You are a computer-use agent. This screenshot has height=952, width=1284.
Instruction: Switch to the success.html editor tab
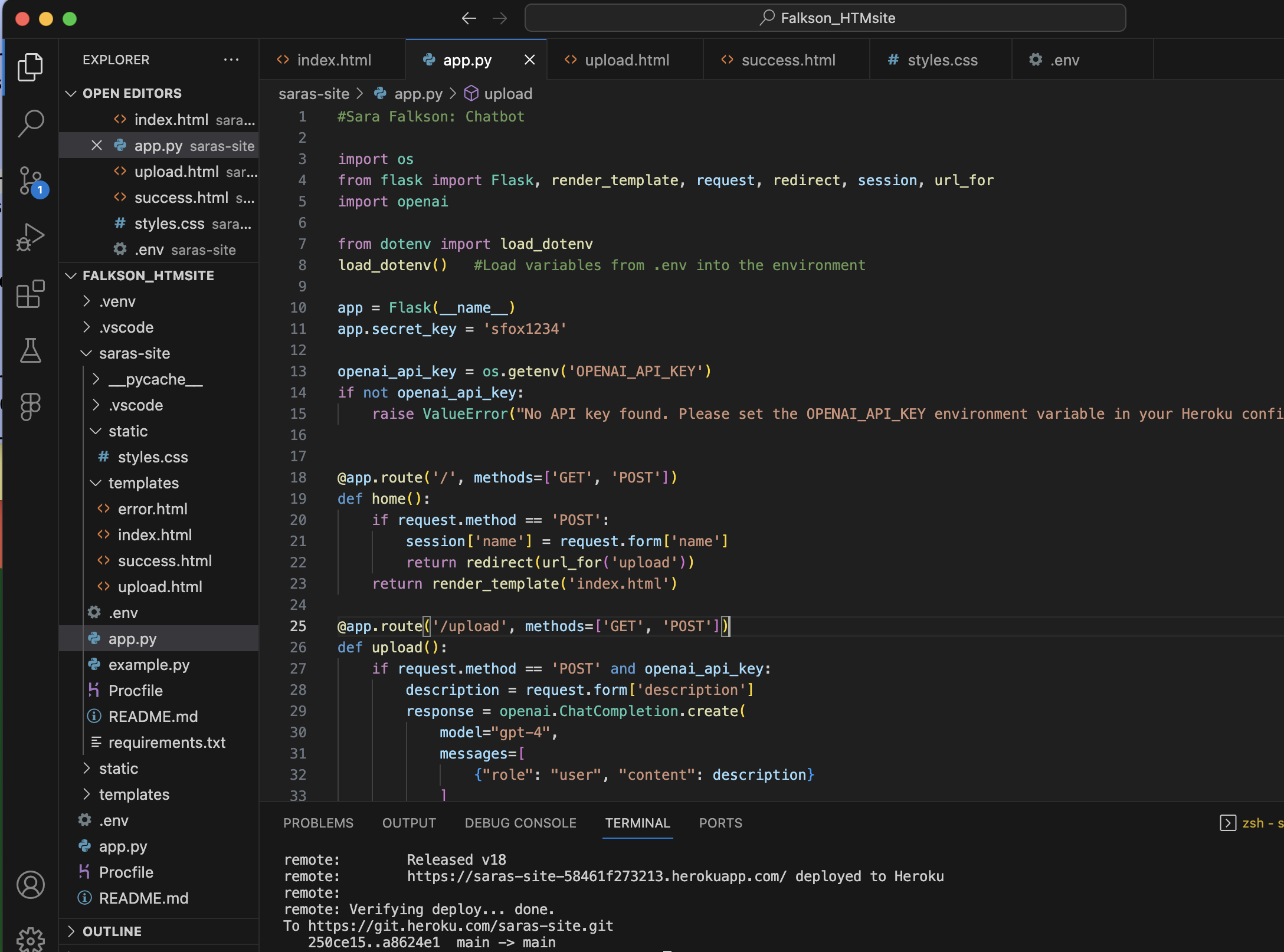point(787,60)
